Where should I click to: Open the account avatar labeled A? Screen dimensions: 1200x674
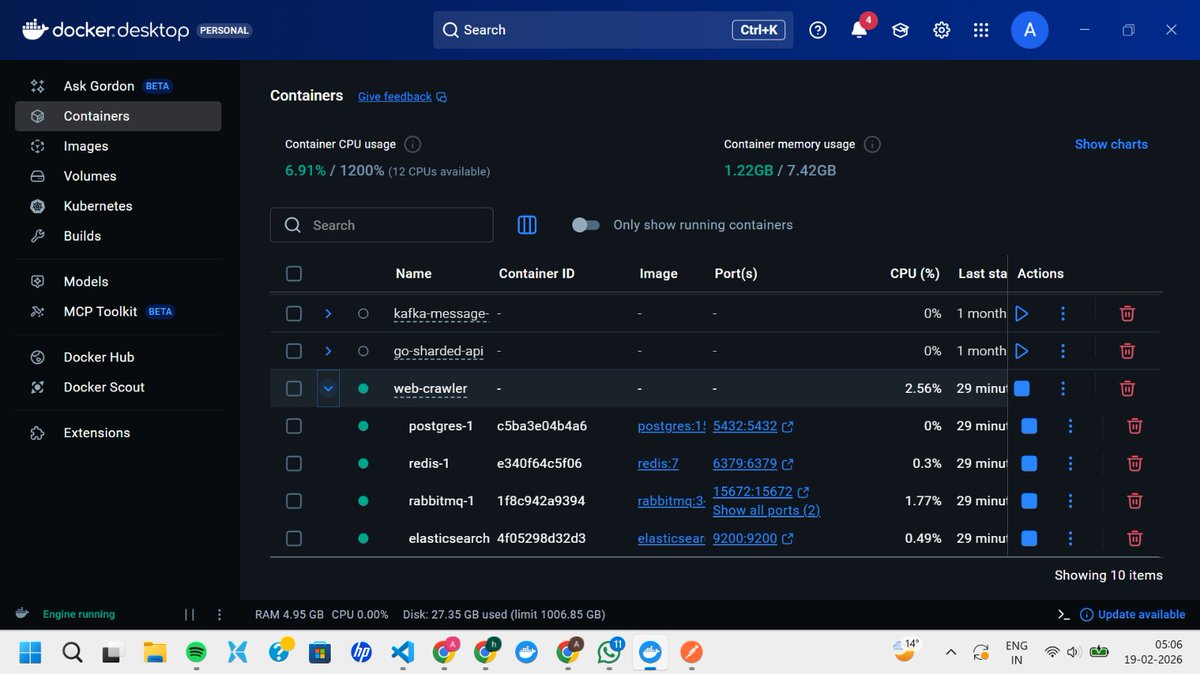pyautogui.click(x=1030, y=30)
